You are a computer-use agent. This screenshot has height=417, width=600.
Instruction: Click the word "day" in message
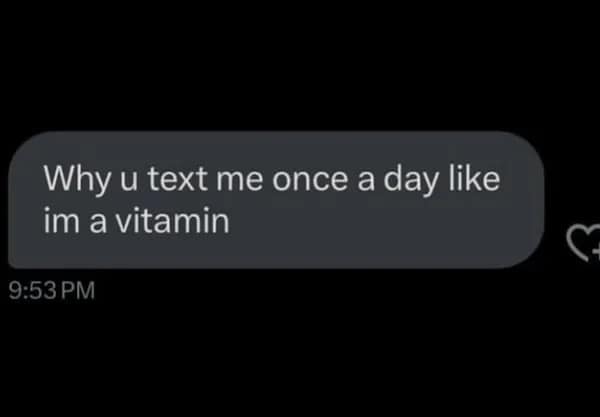(410, 179)
